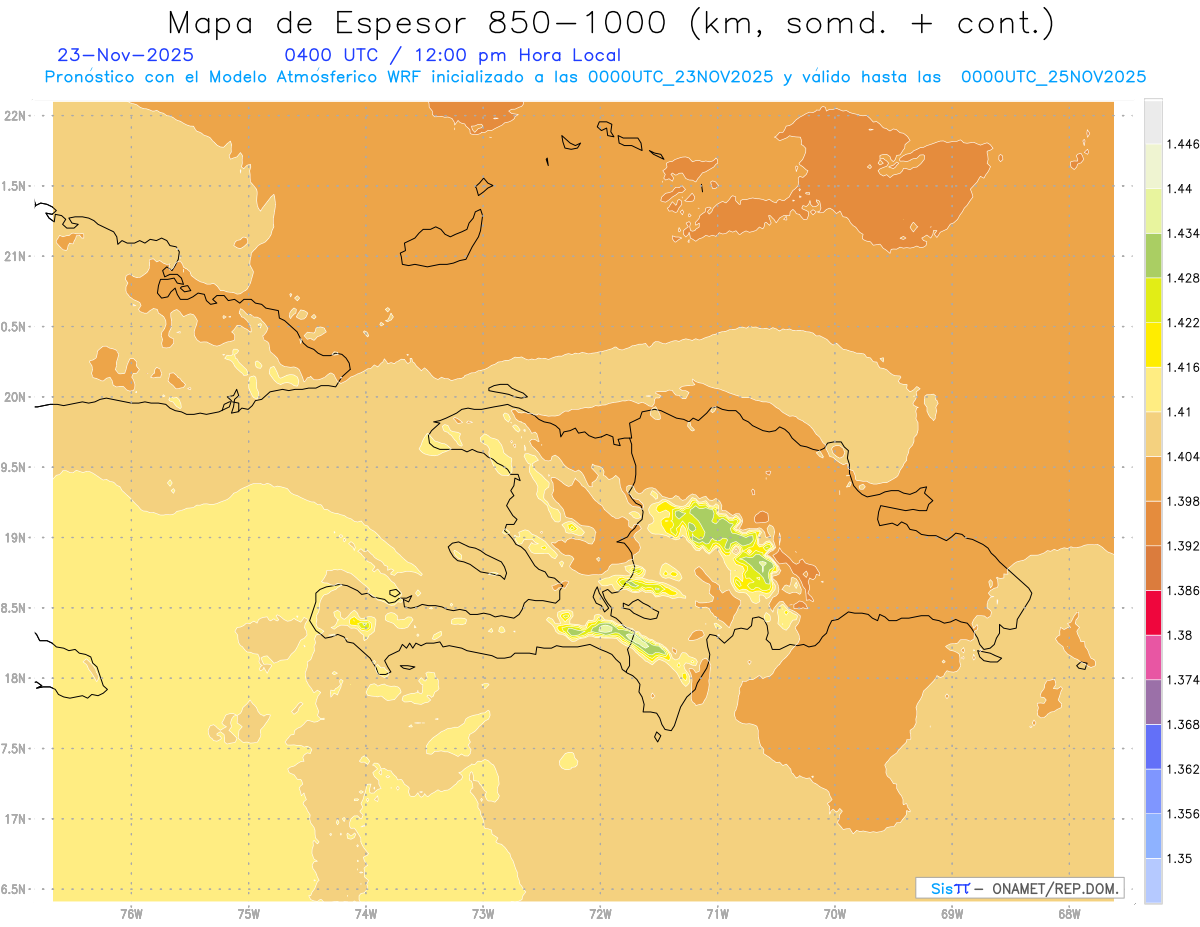Click the red legend band between 1.38 and 1.386
The height and width of the screenshot is (927, 1200).
1153,612
